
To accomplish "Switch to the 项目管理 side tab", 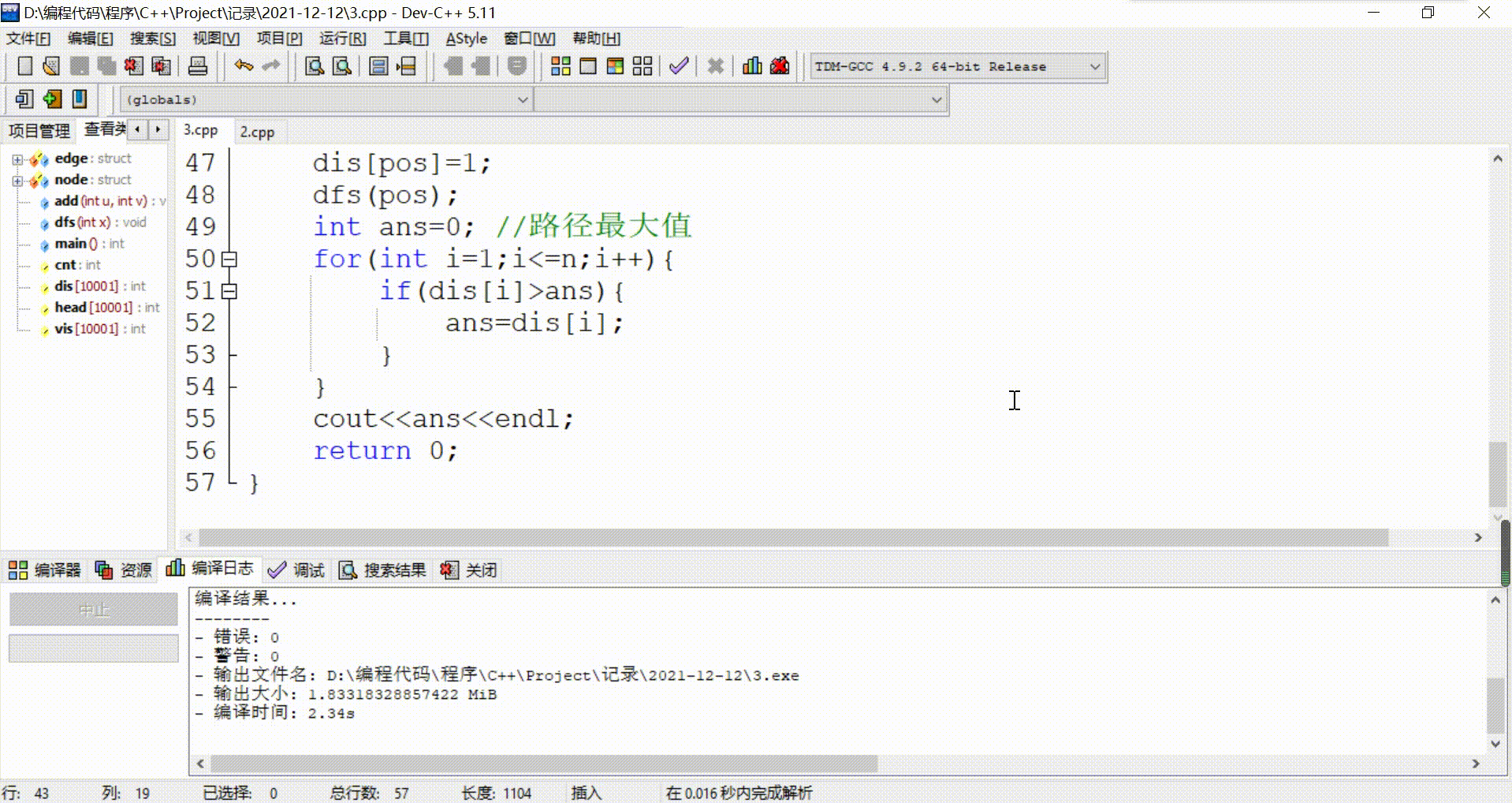I will pos(39,131).
